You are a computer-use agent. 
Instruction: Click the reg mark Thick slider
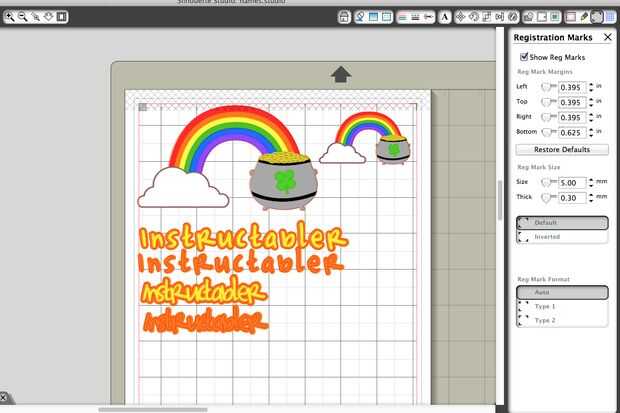click(548, 197)
